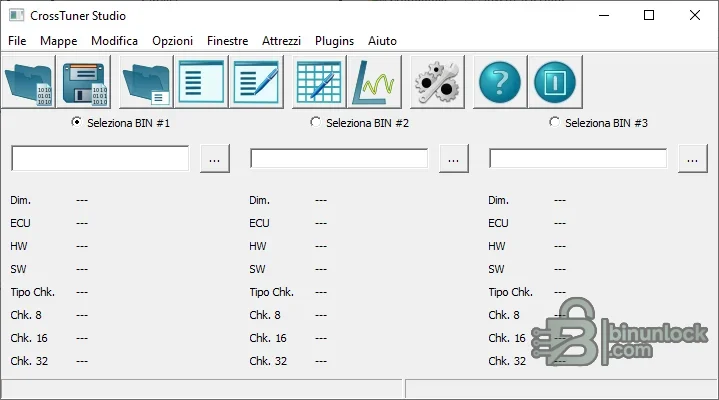Click Chk. 16 label under BIN #1
Viewport: 719px width, 400px height.
(29, 338)
